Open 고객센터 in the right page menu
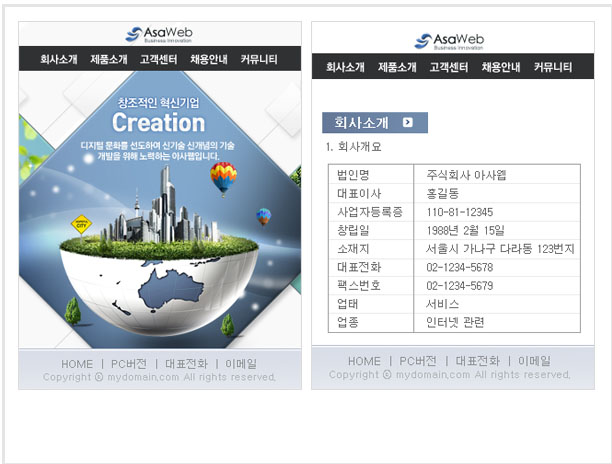Viewport: 612px width, 464px height. pyautogui.click(x=449, y=67)
